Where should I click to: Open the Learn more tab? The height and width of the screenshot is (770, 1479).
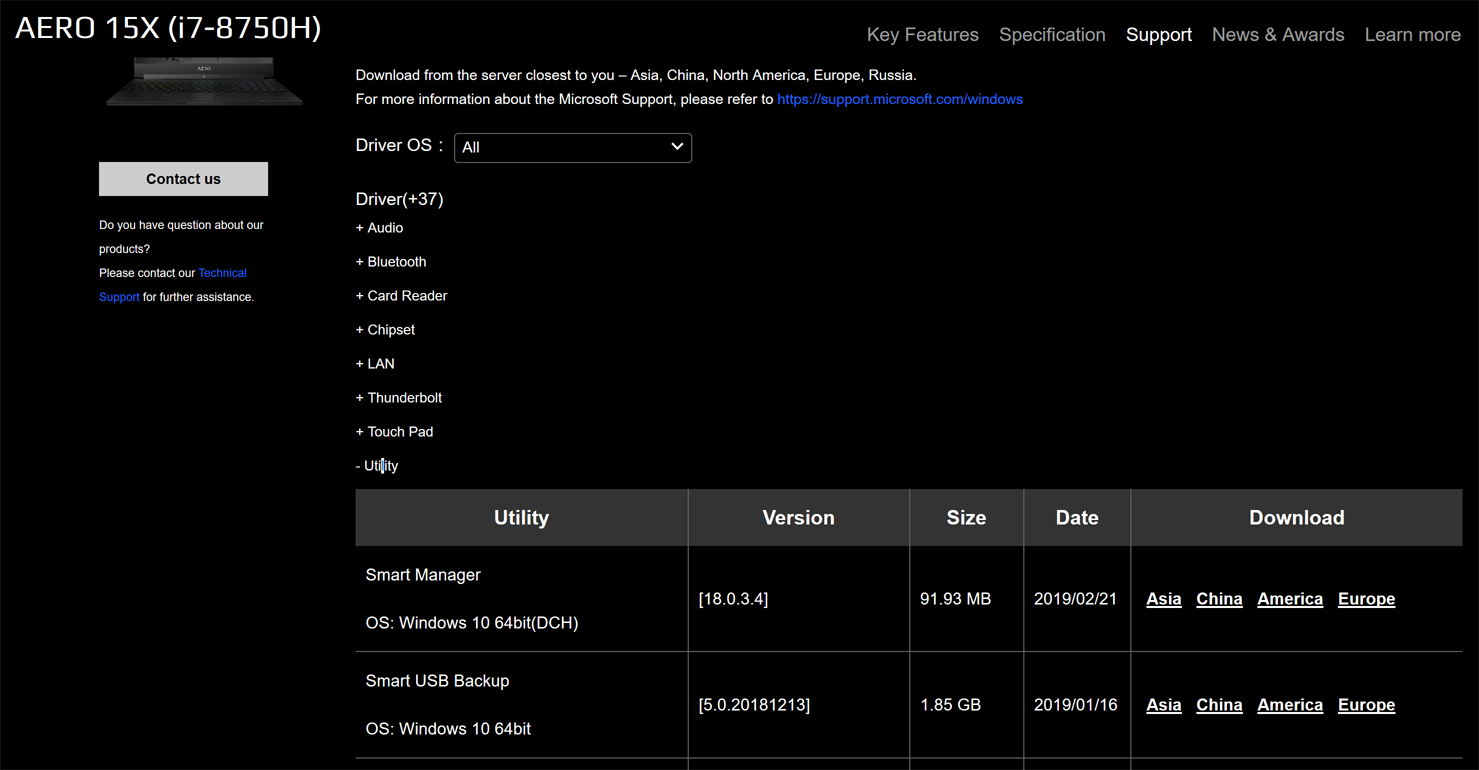(1412, 35)
